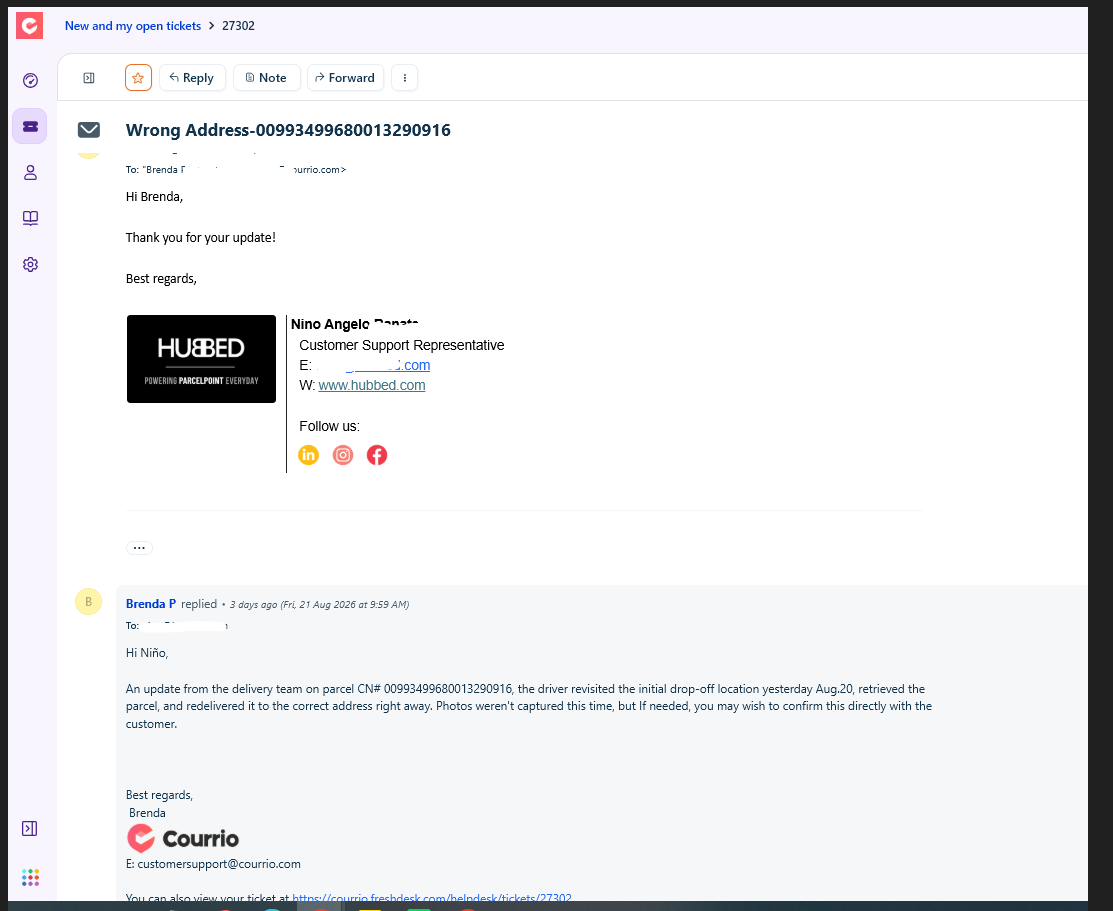Screen dimensions: 1113x911
Task: Click the email envelope icon beside subject
Action: tap(89, 130)
